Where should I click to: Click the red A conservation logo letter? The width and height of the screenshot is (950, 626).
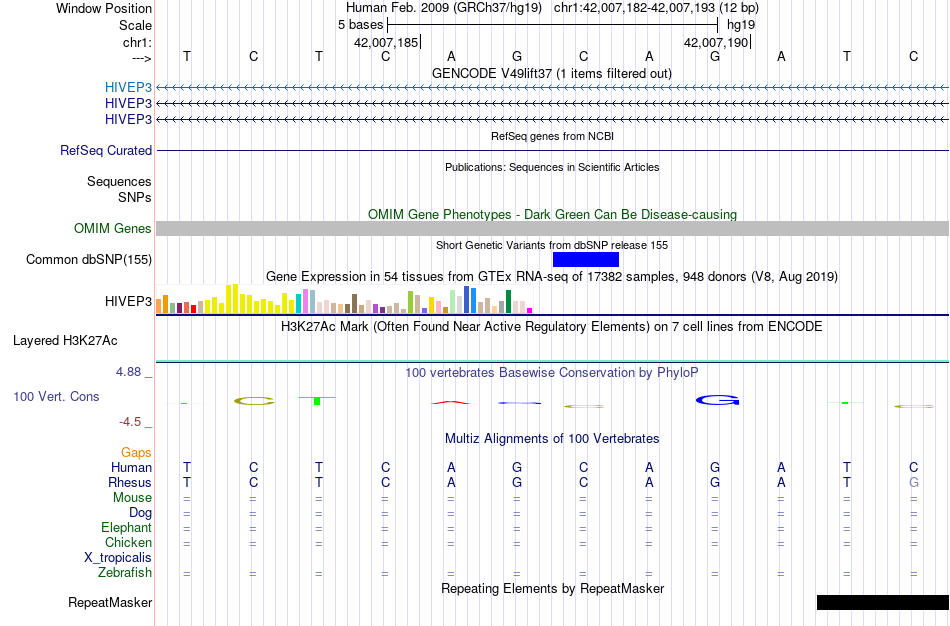click(450, 402)
